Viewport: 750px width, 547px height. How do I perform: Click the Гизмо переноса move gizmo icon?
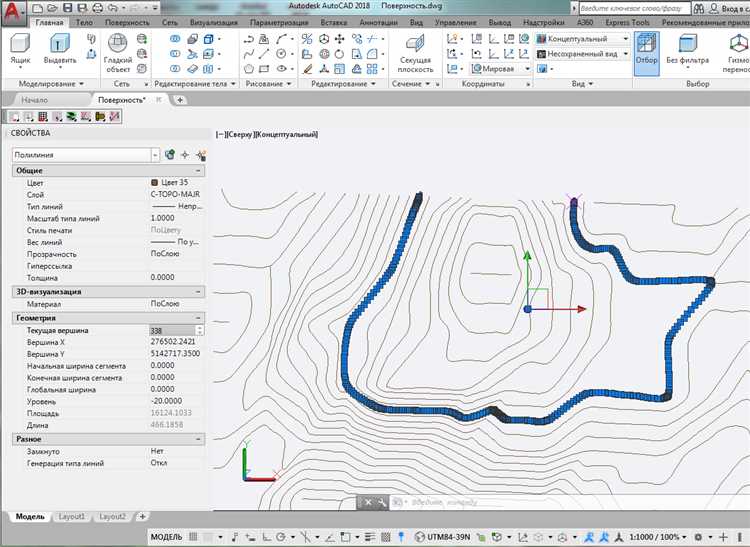click(737, 53)
